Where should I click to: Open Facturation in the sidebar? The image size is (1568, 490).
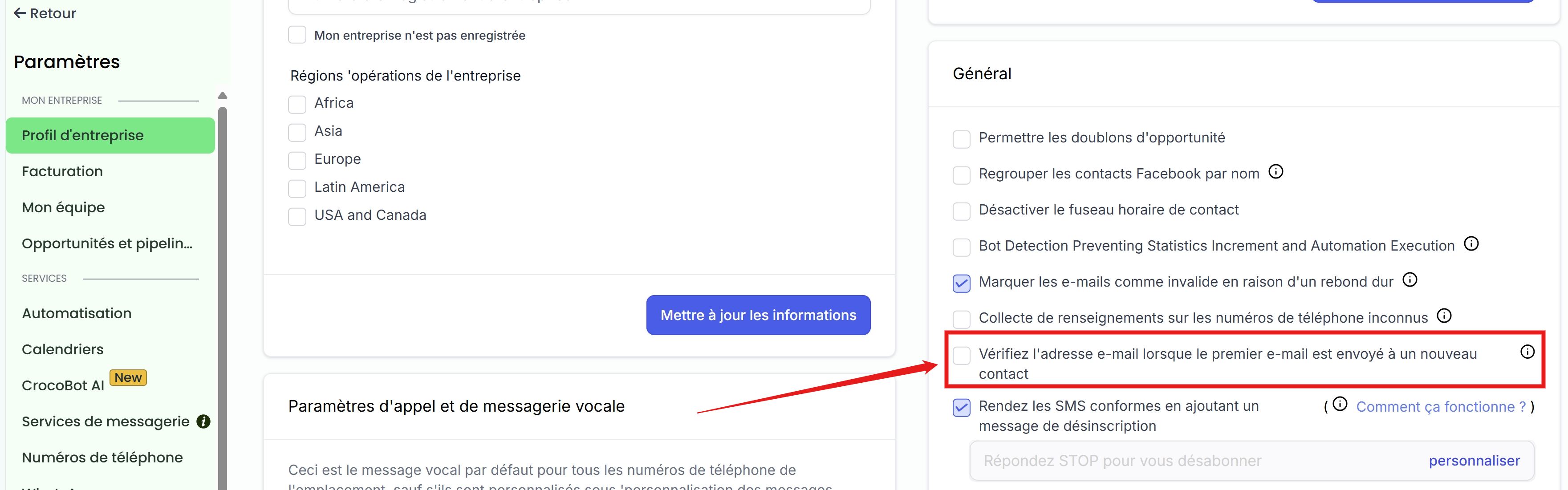62,172
